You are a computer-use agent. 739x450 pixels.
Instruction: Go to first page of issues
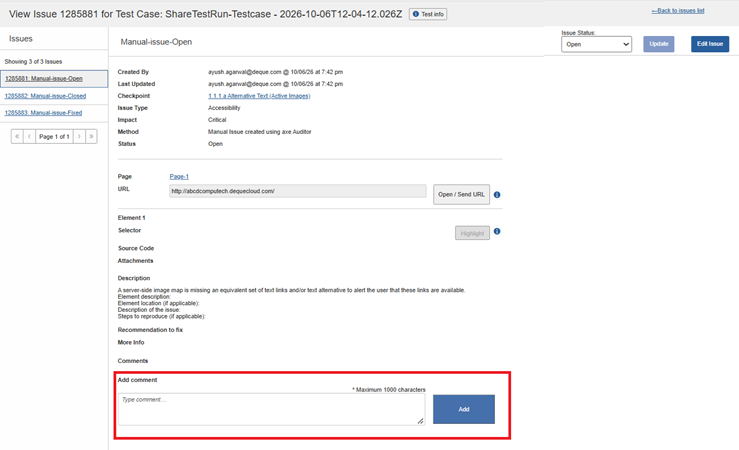(x=17, y=136)
